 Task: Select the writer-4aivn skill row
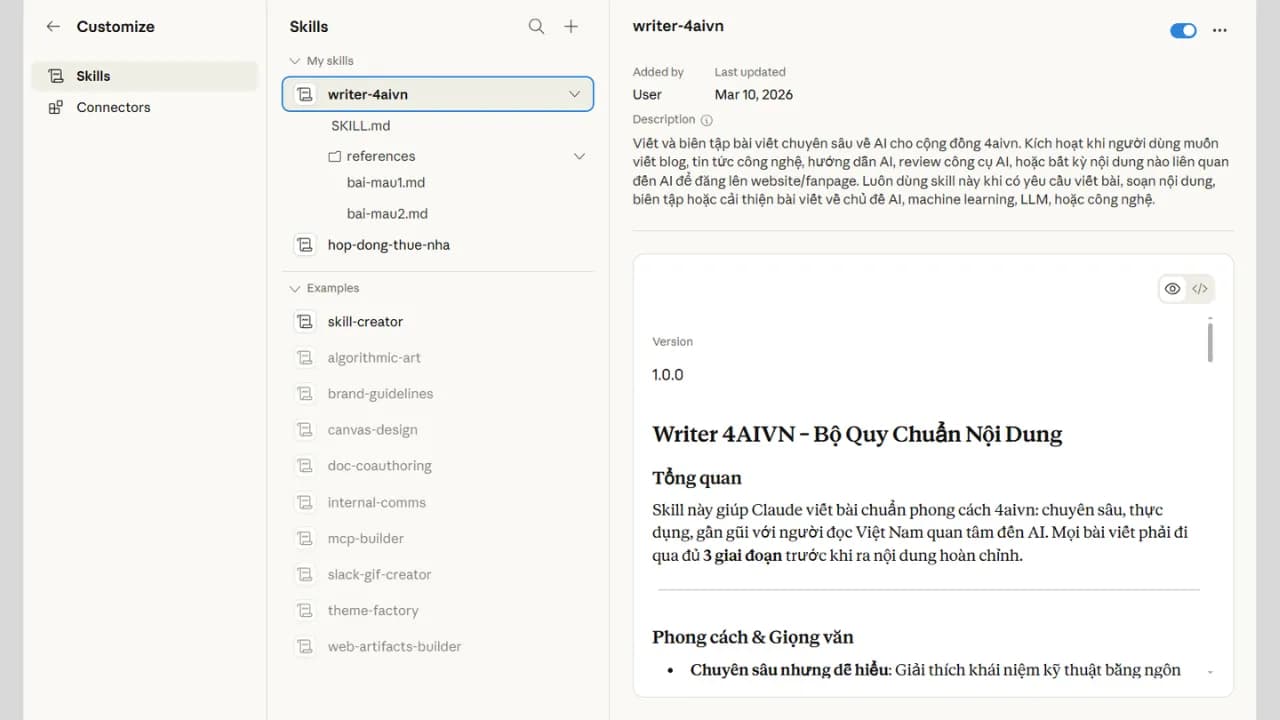438,94
